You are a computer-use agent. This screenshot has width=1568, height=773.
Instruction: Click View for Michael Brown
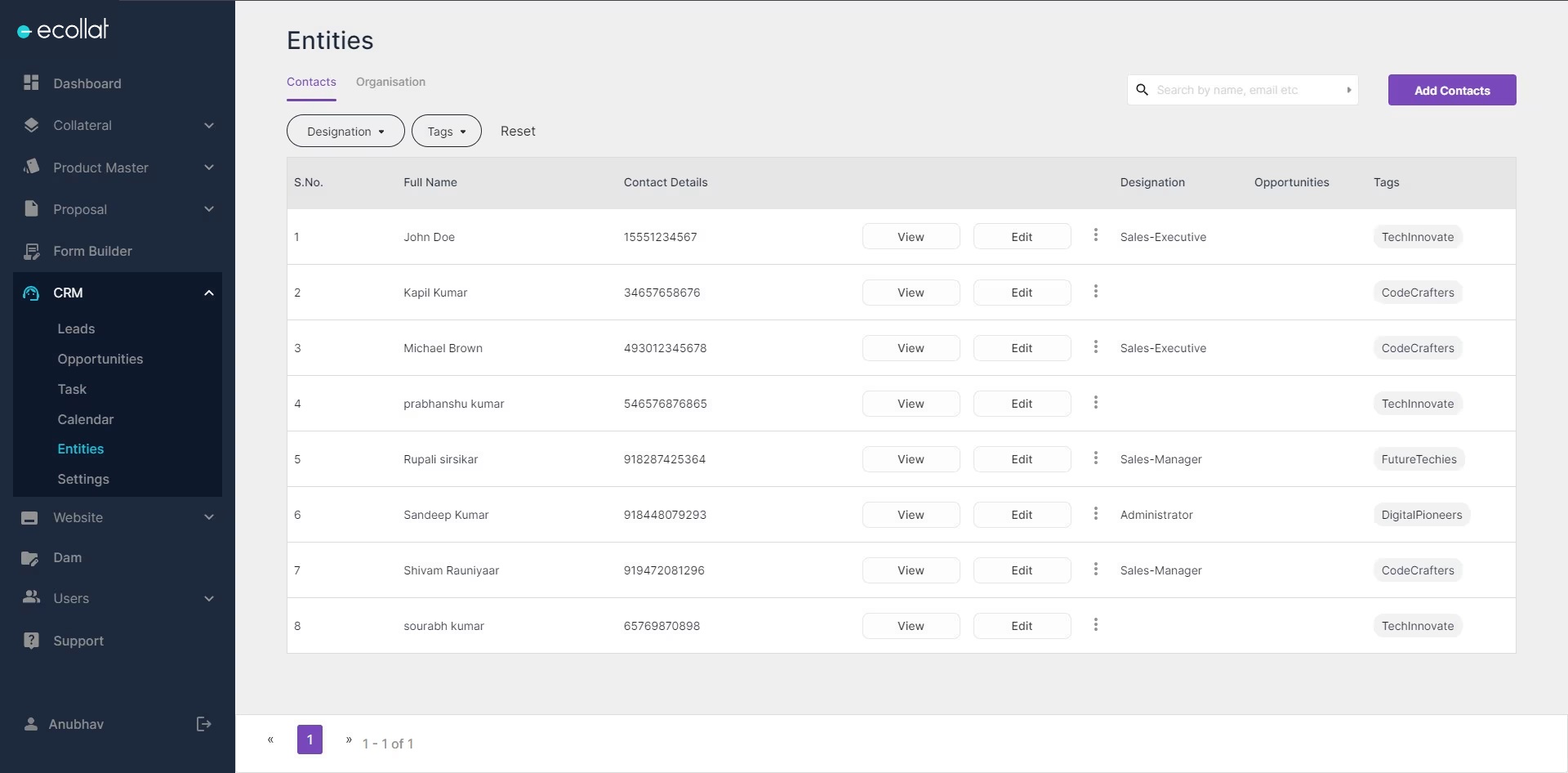coord(911,348)
